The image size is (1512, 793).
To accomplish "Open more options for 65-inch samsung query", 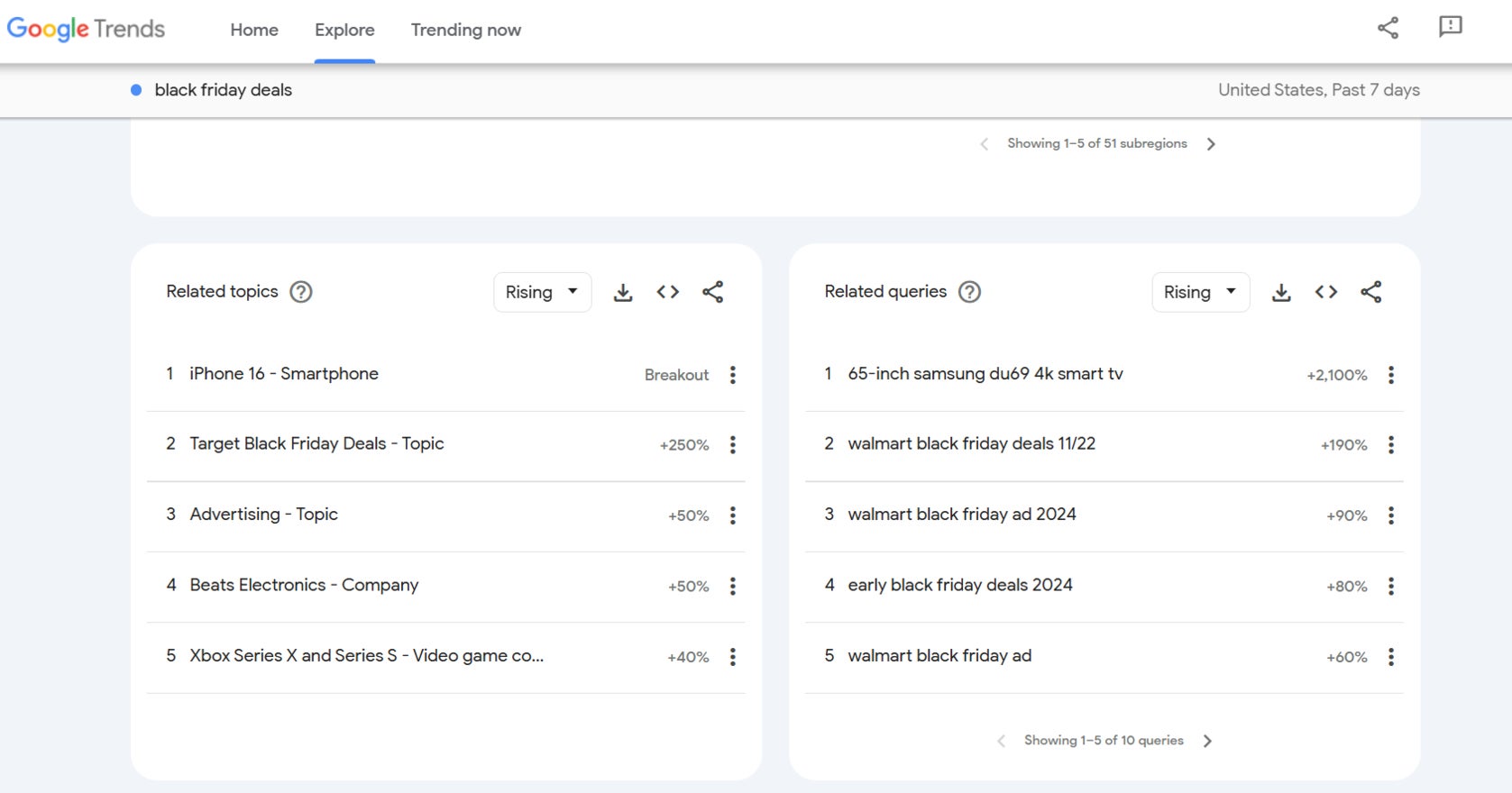I will coord(1391,375).
